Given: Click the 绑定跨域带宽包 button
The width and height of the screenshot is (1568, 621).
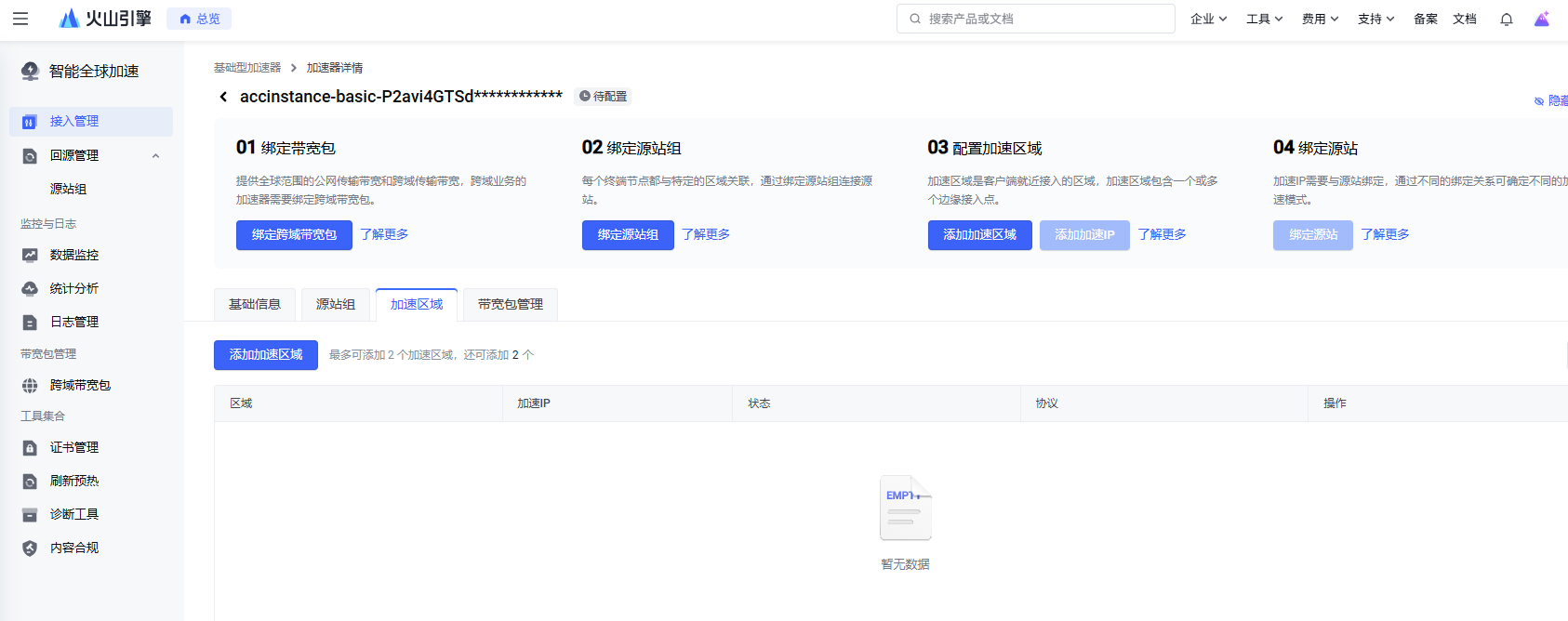Looking at the screenshot, I should pyautogui.click(x=294, y=235).
